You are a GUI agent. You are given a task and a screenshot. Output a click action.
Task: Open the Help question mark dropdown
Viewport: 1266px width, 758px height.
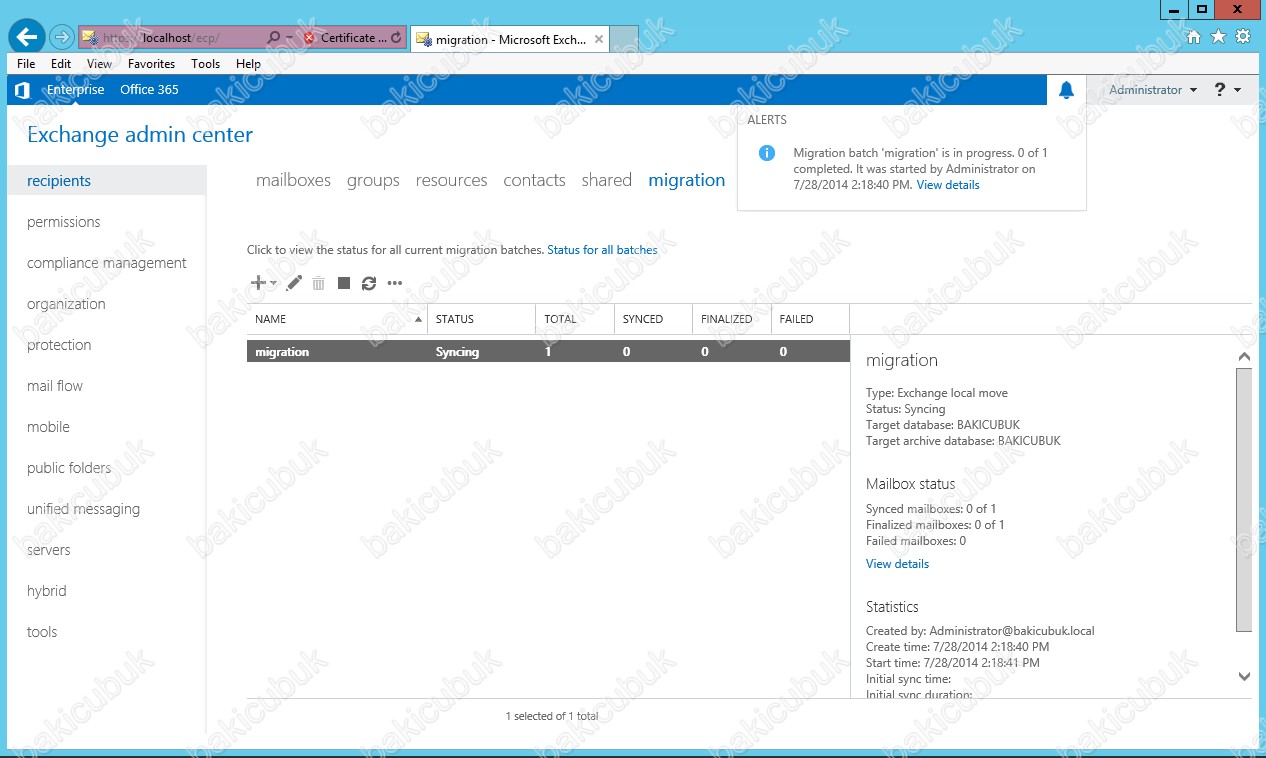pyautogui.click(x=1228, y=90)
